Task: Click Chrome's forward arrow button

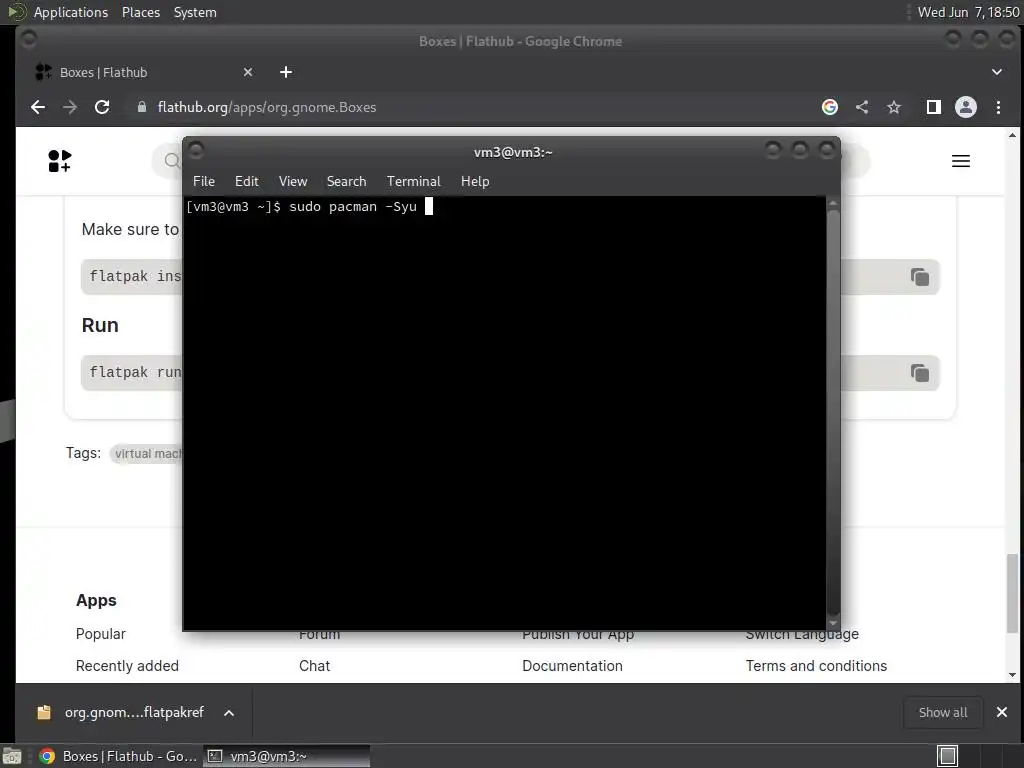Action: coord(70,107)
